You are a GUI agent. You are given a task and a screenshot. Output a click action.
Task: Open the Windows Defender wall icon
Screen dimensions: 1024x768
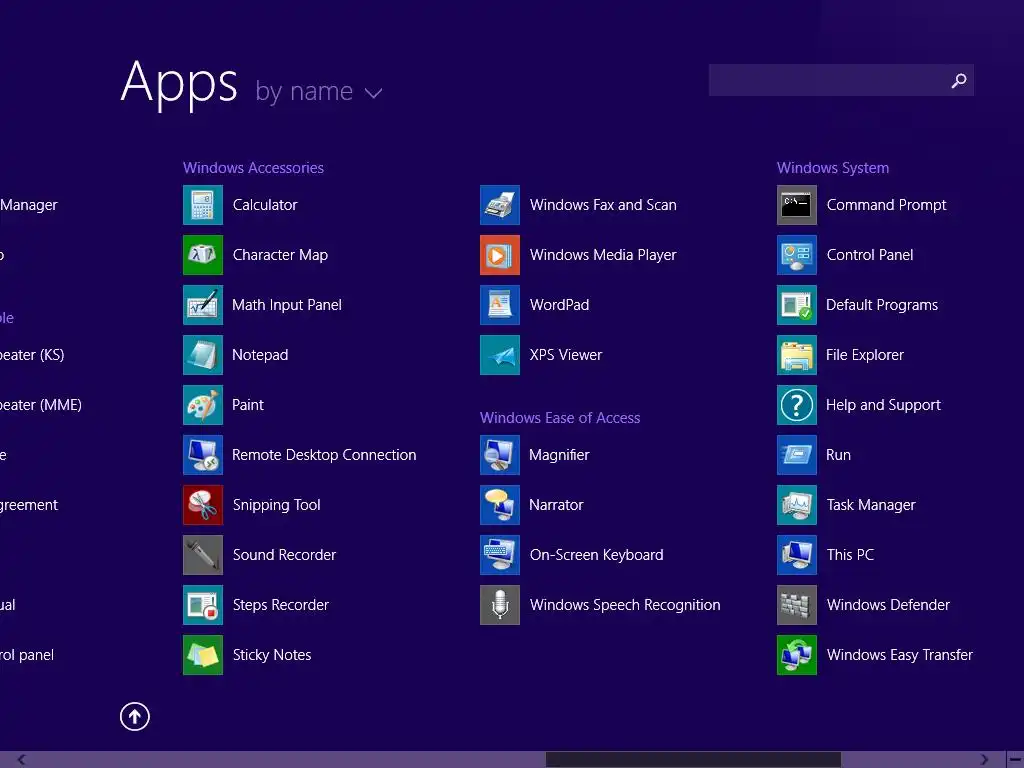[797, 605]
